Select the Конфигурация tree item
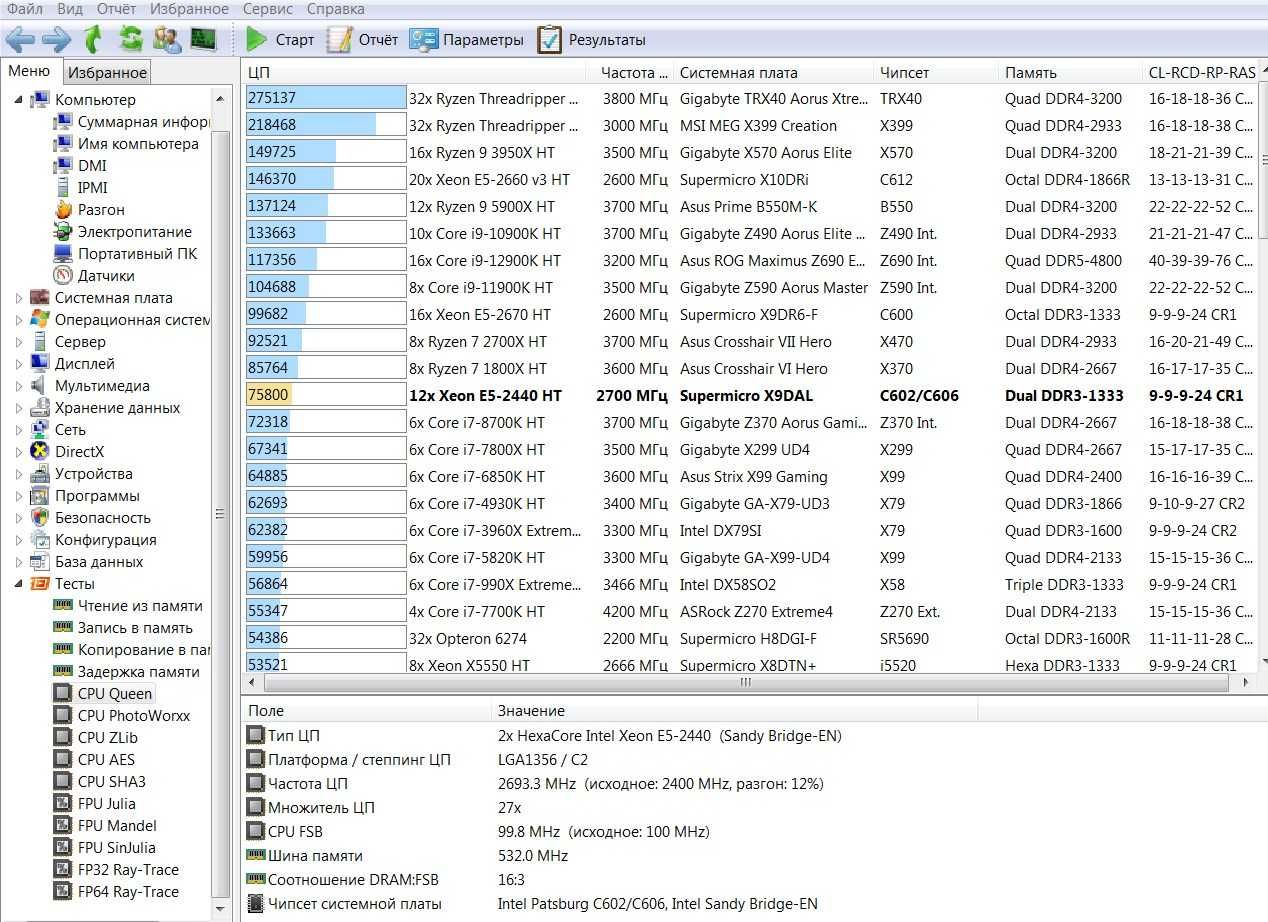 [94, 540]
